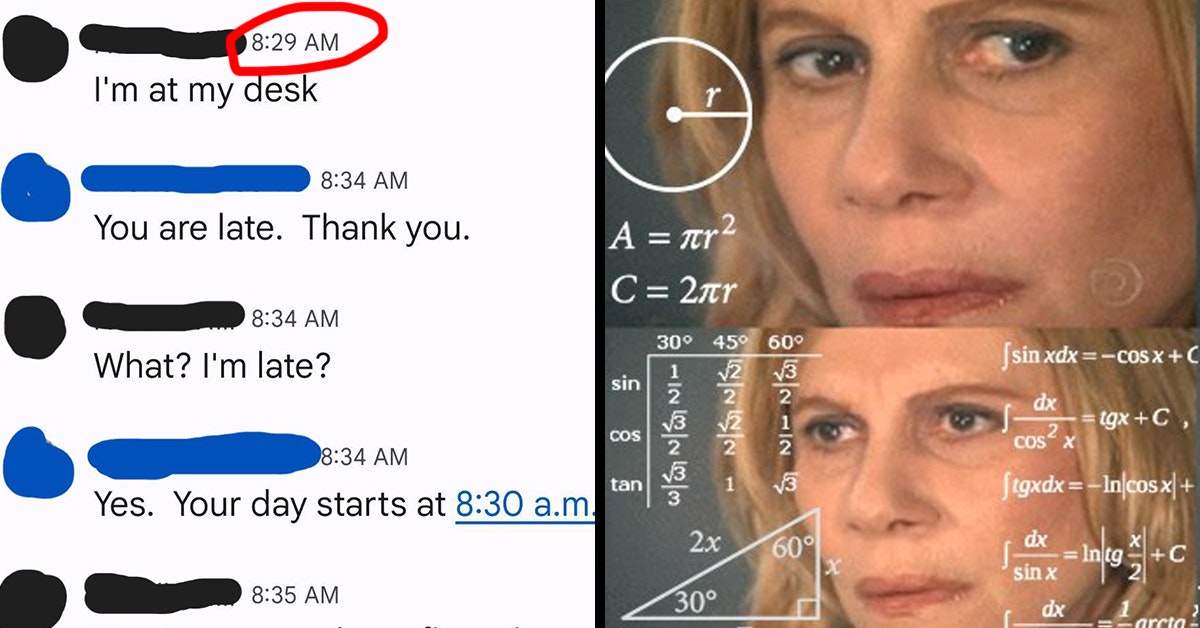The width and height of the screenshot is (1200, 628).
Task: Click the black avatar next to "What? I'm late?"
Action: (x=39, y=325)
